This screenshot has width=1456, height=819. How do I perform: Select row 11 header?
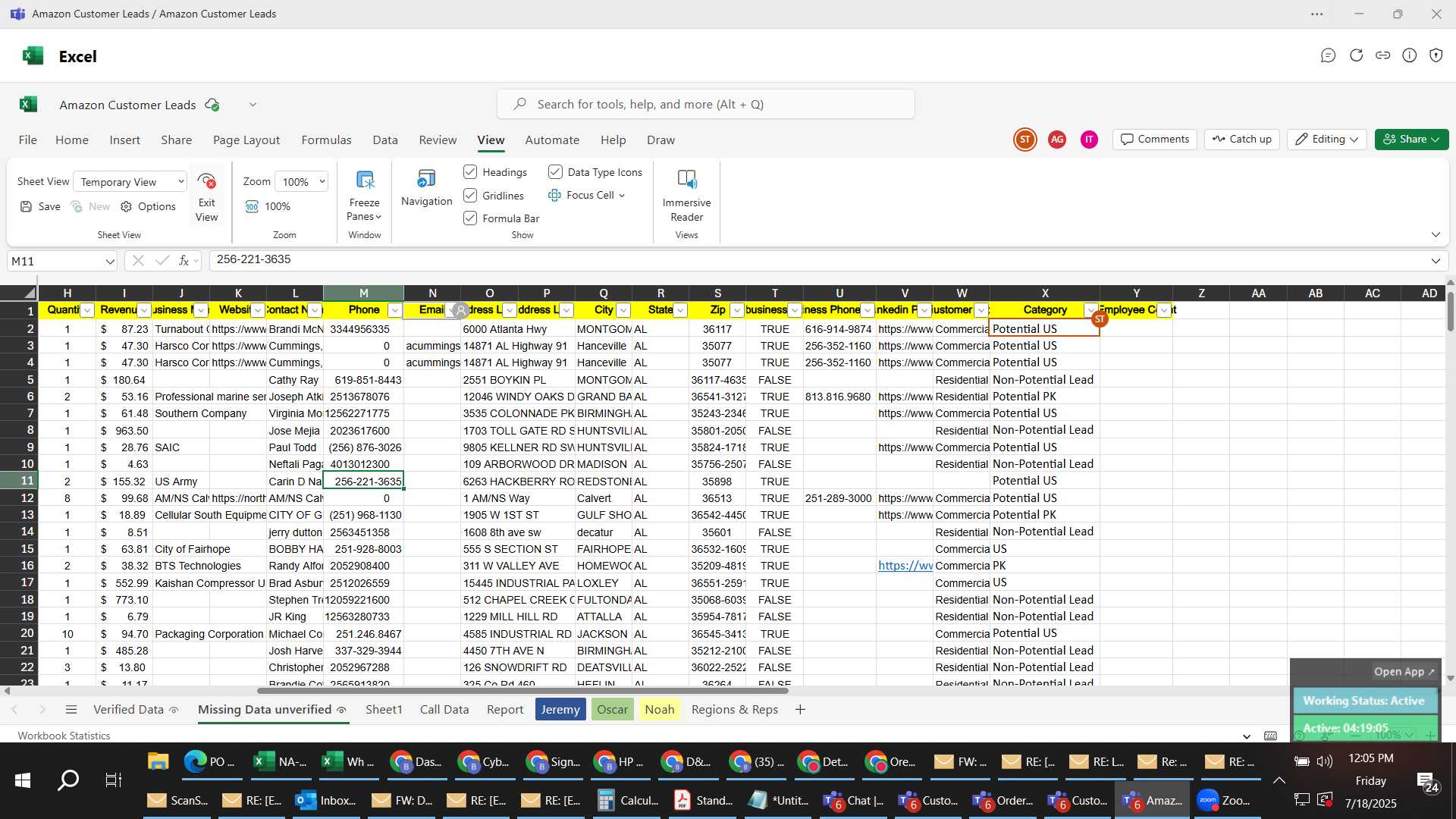(x=19, y=481)
